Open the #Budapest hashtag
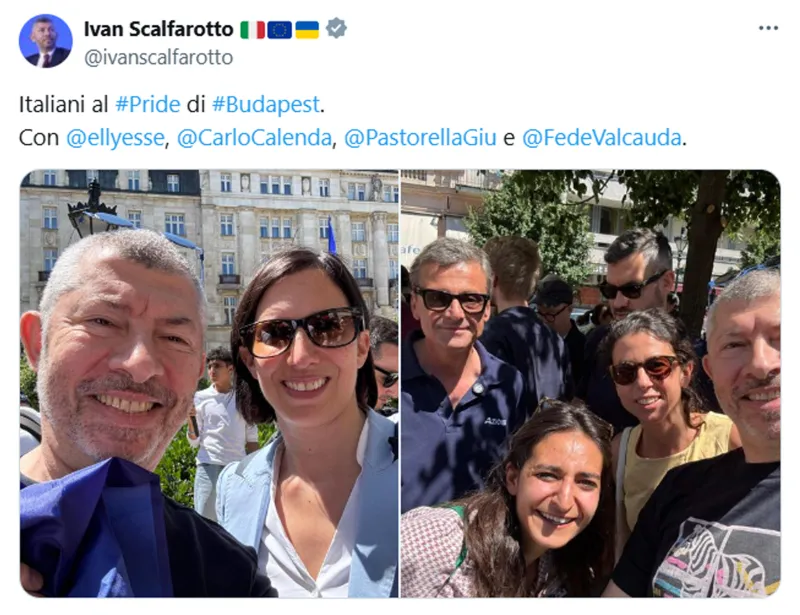The height and width of the screenshot is (615, 800). pos(266,104)
